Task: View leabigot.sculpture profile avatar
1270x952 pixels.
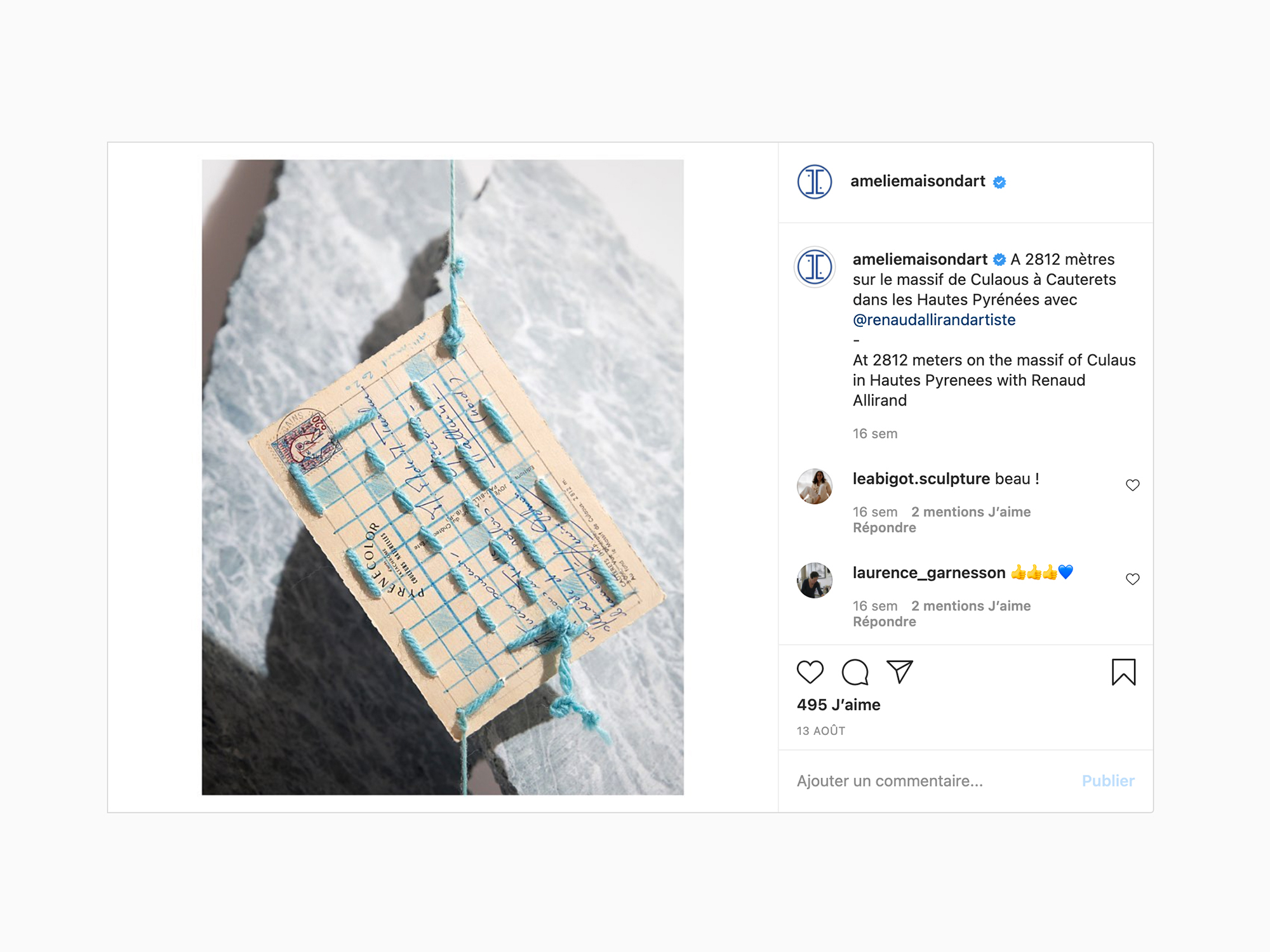Action: click(x=815, y=486)
